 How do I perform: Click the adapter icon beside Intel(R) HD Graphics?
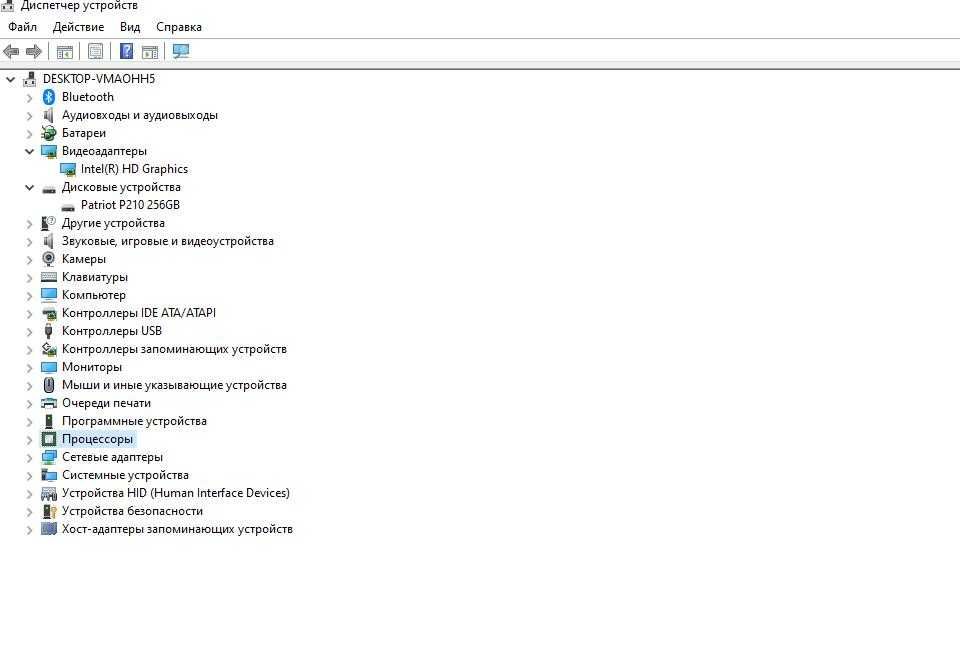click(68, 169)
